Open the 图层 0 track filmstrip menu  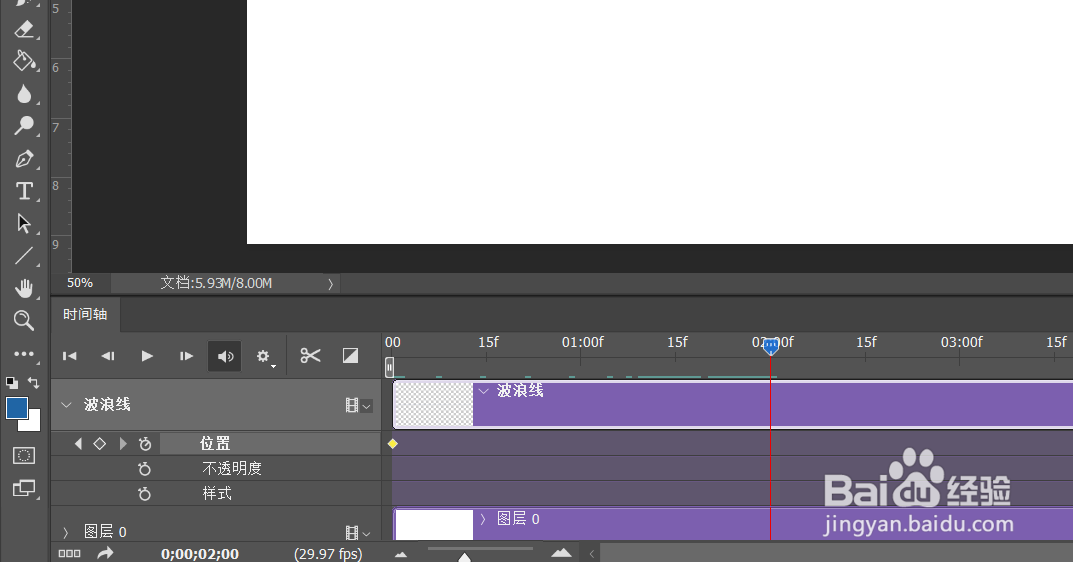click(359, 533)
